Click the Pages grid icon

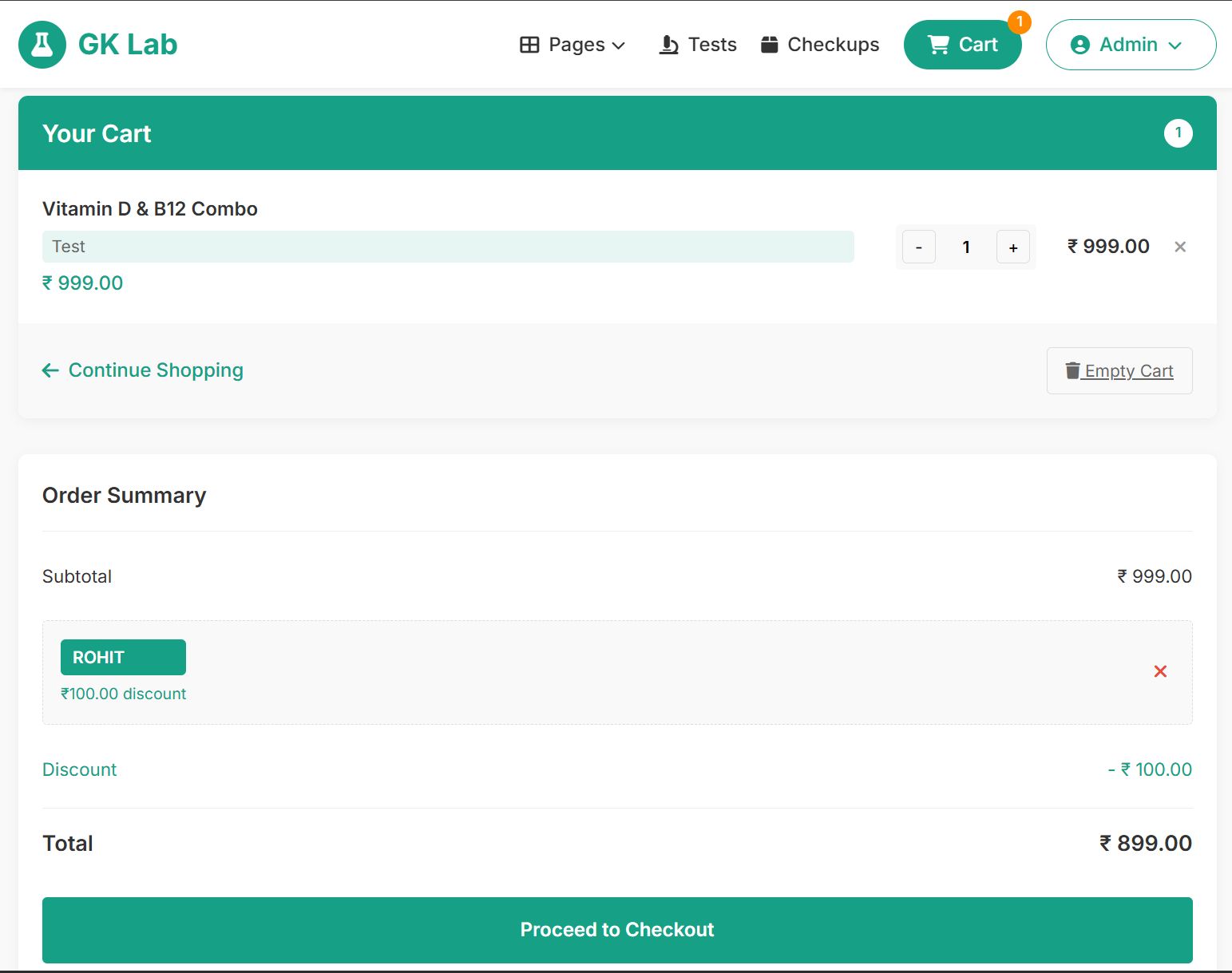[529, 45]
